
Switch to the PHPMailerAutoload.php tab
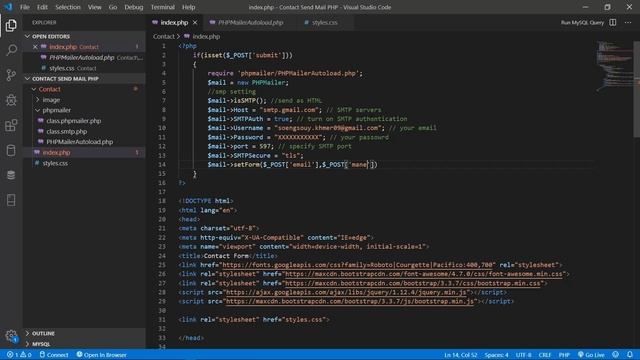(x=250, y=22)
